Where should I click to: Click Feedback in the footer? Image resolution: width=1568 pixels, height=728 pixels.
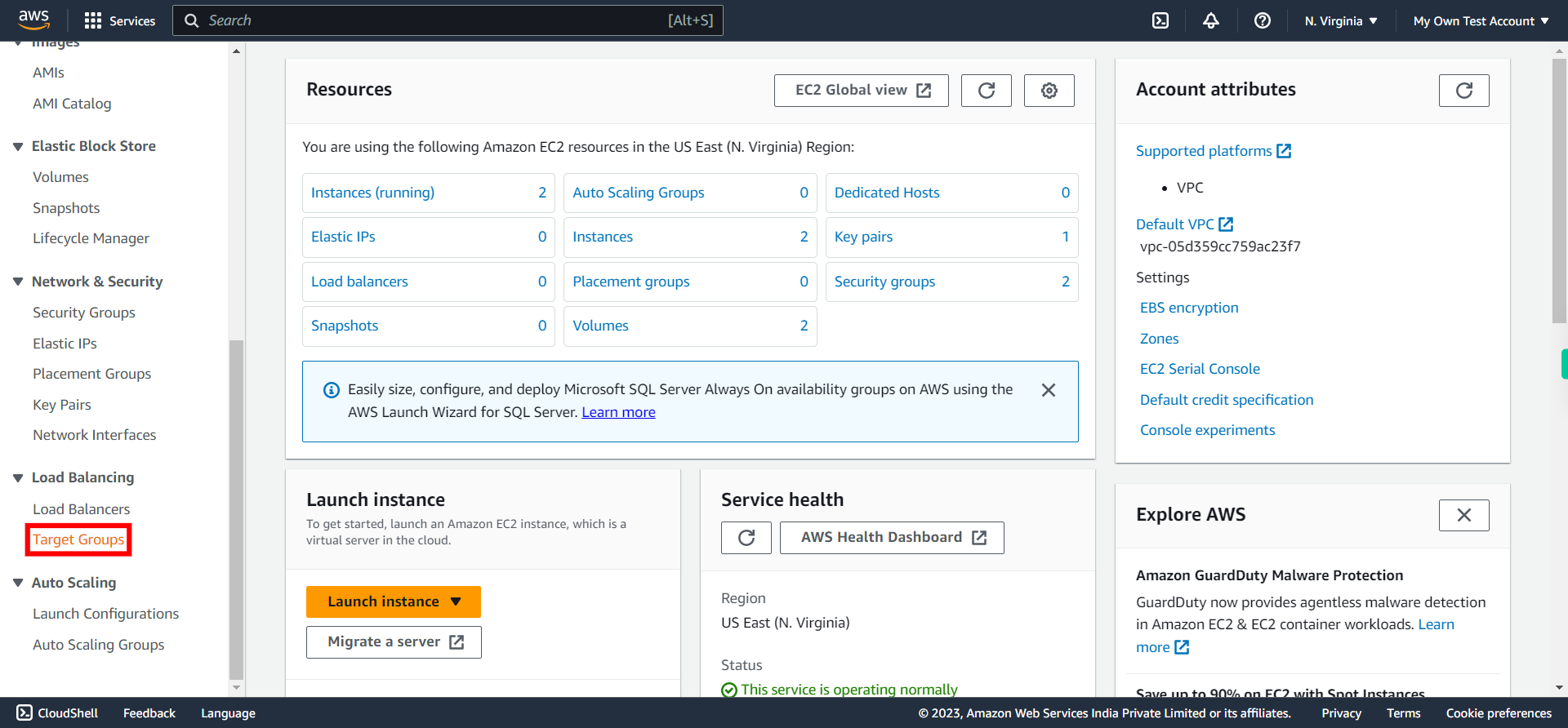click(x=149, y=713)
